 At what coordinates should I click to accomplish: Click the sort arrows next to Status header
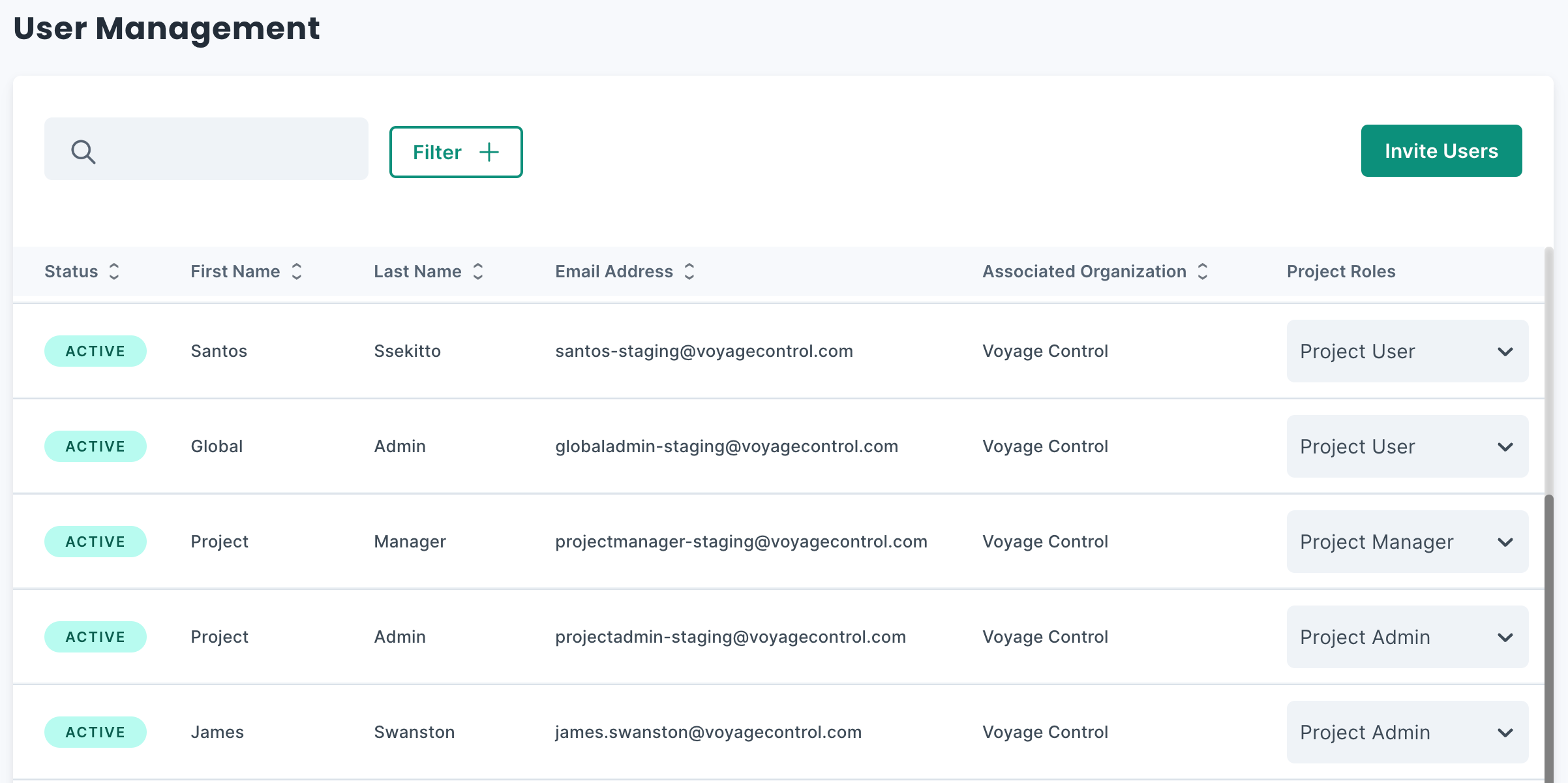115,271
